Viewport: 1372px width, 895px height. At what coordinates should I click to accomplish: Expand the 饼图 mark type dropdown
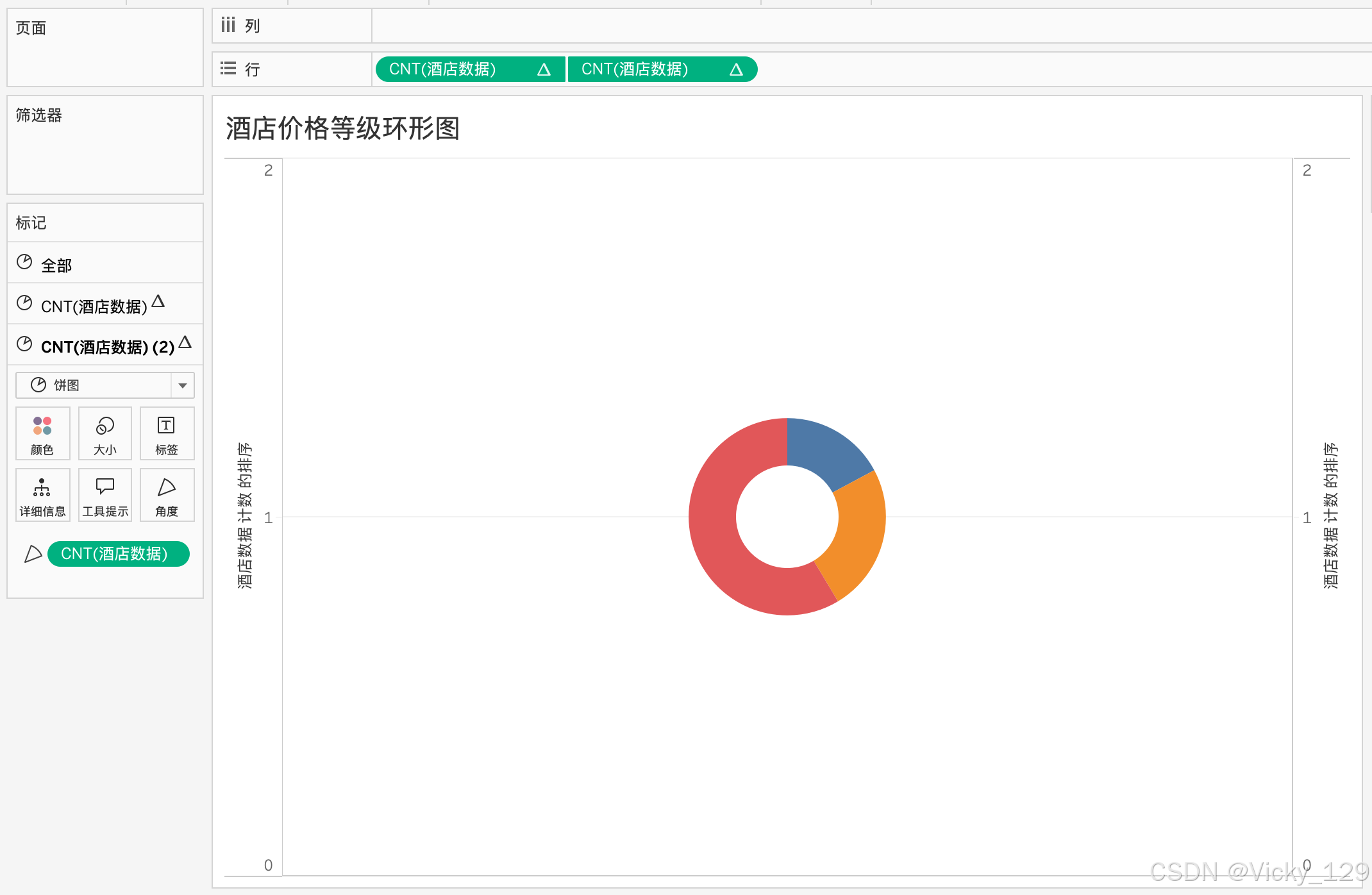click(x=183, y=385)
